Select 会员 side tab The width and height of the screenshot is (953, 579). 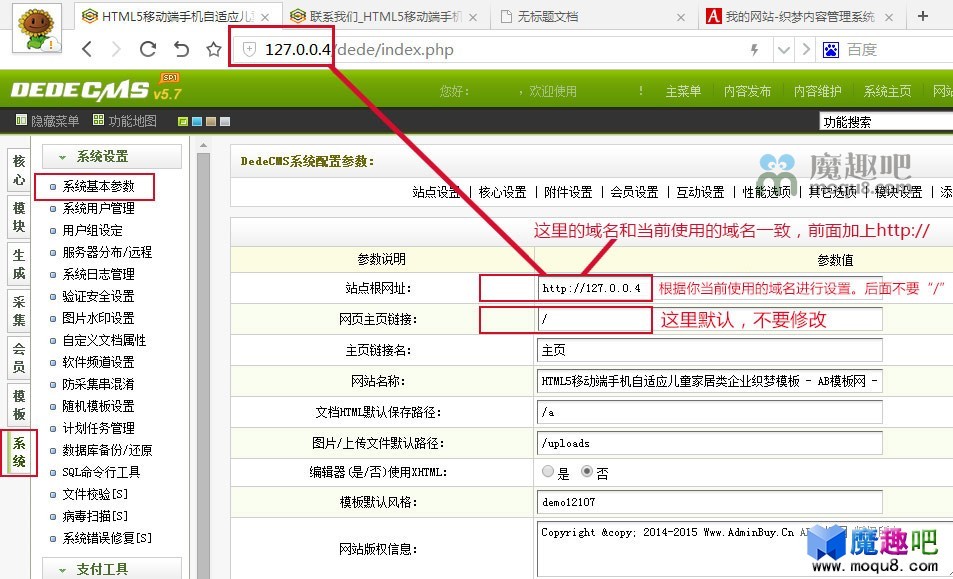click(x=19, y=358)
